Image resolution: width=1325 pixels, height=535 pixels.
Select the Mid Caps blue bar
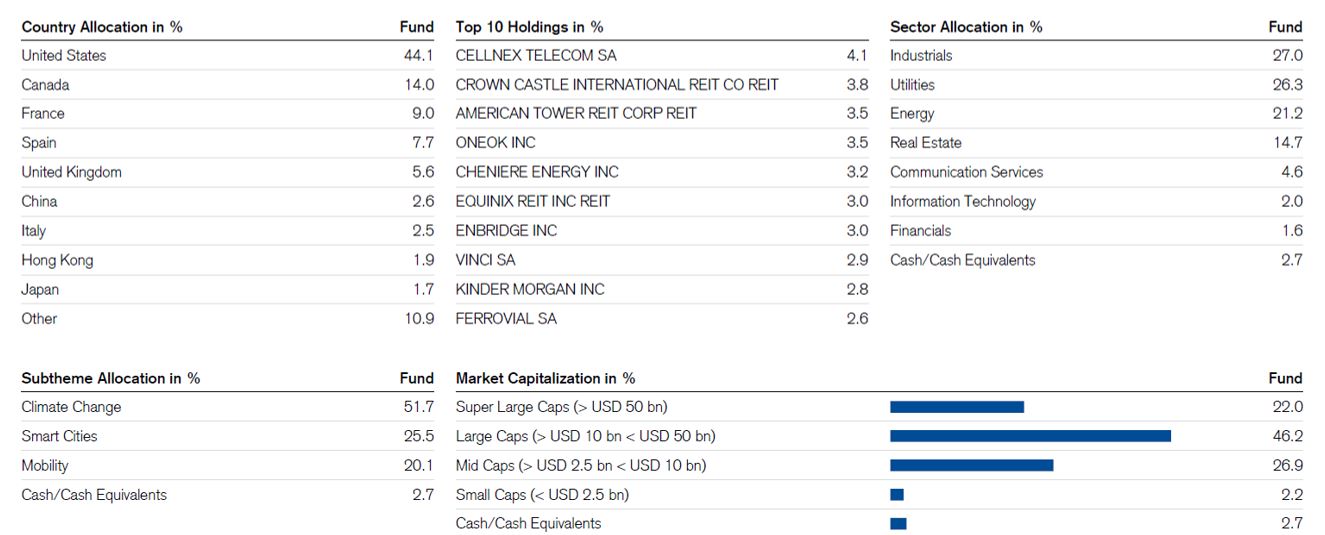971,465
